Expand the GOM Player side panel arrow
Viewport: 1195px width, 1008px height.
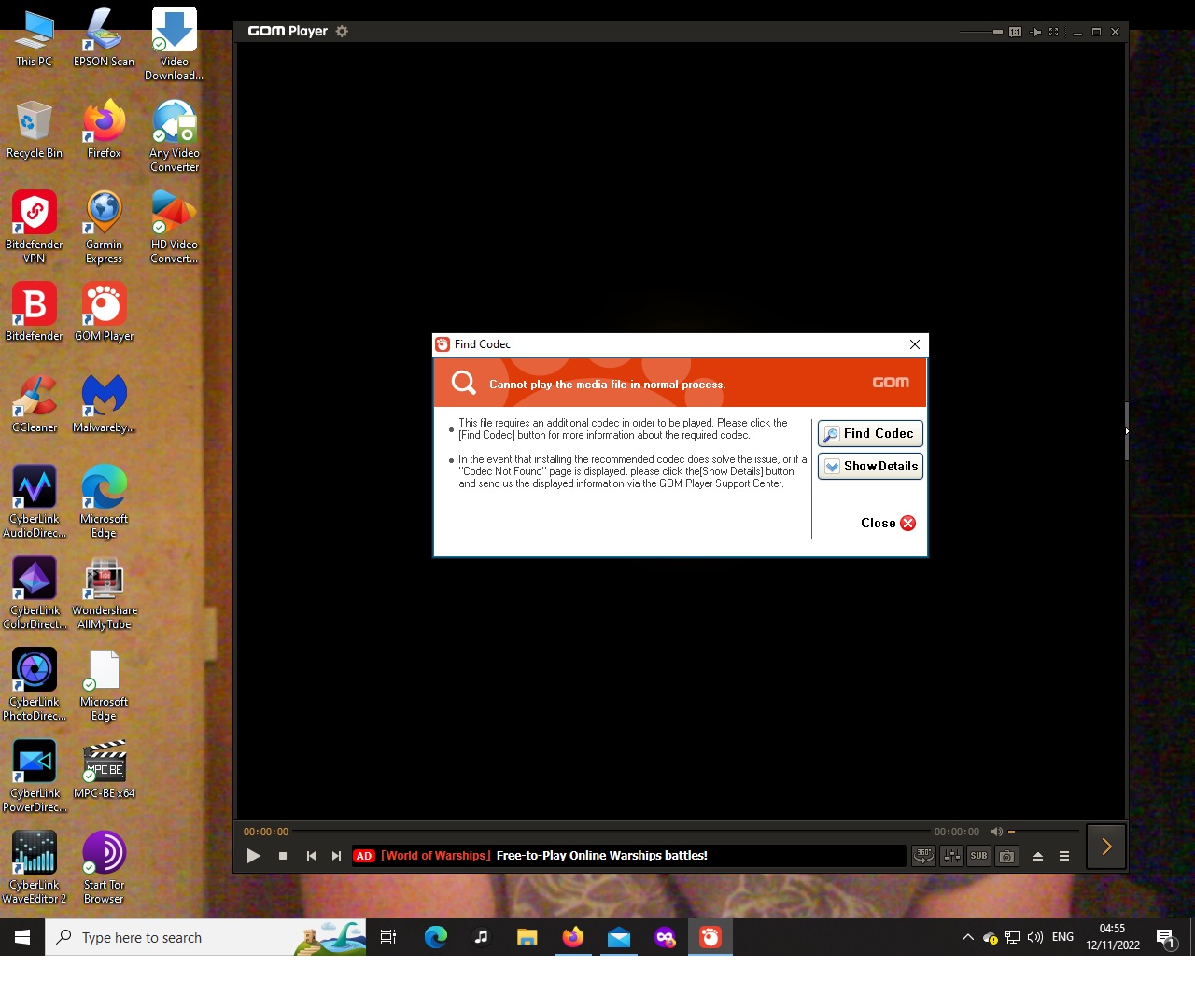1106,847
